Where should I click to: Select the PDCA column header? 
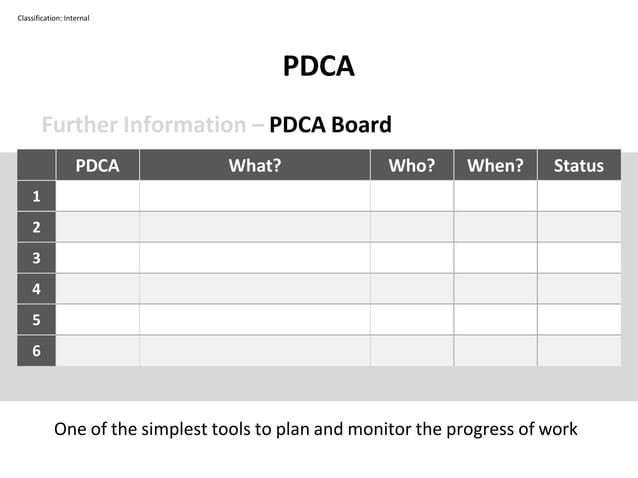tap(97, 166)
